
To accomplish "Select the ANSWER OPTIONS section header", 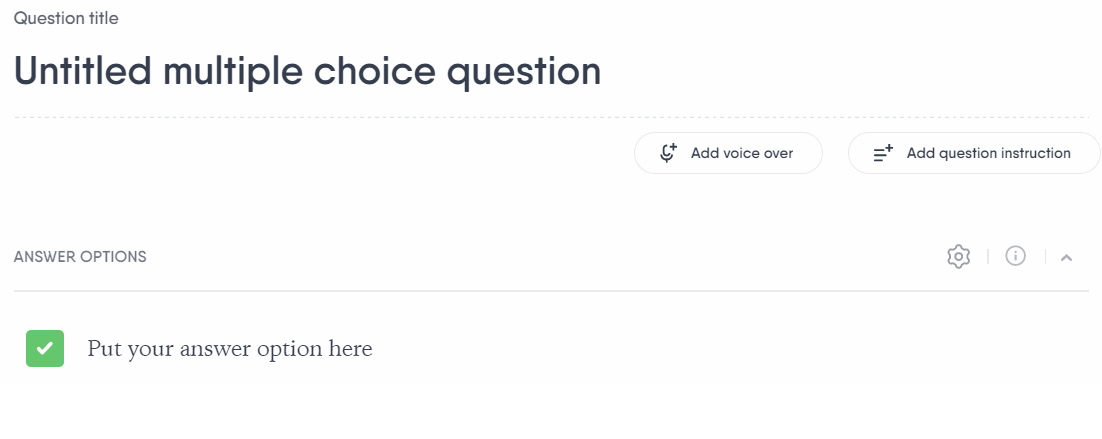I will point(80,257).
